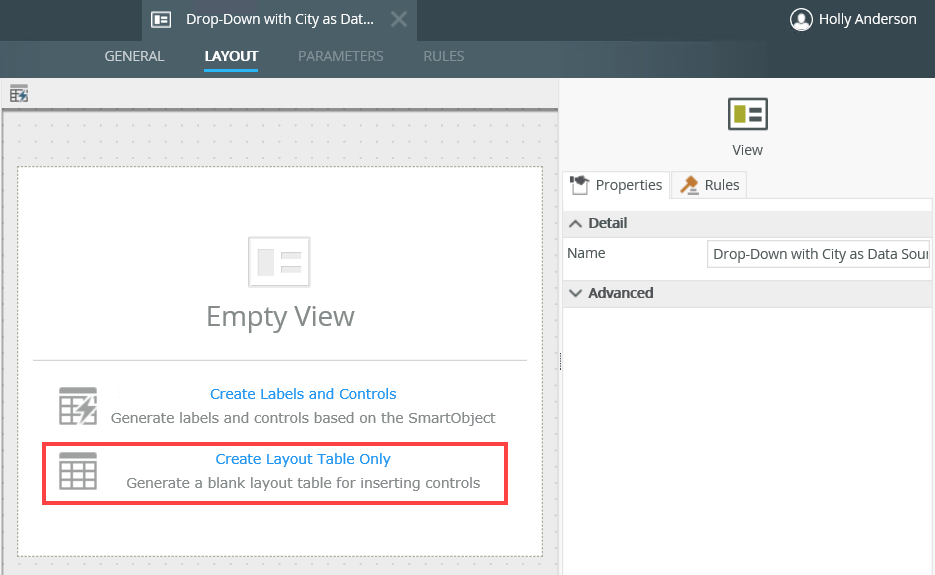Click Create Layout Table Only link
The height and width of the screenshot is (575, 935).
(303, 459)
